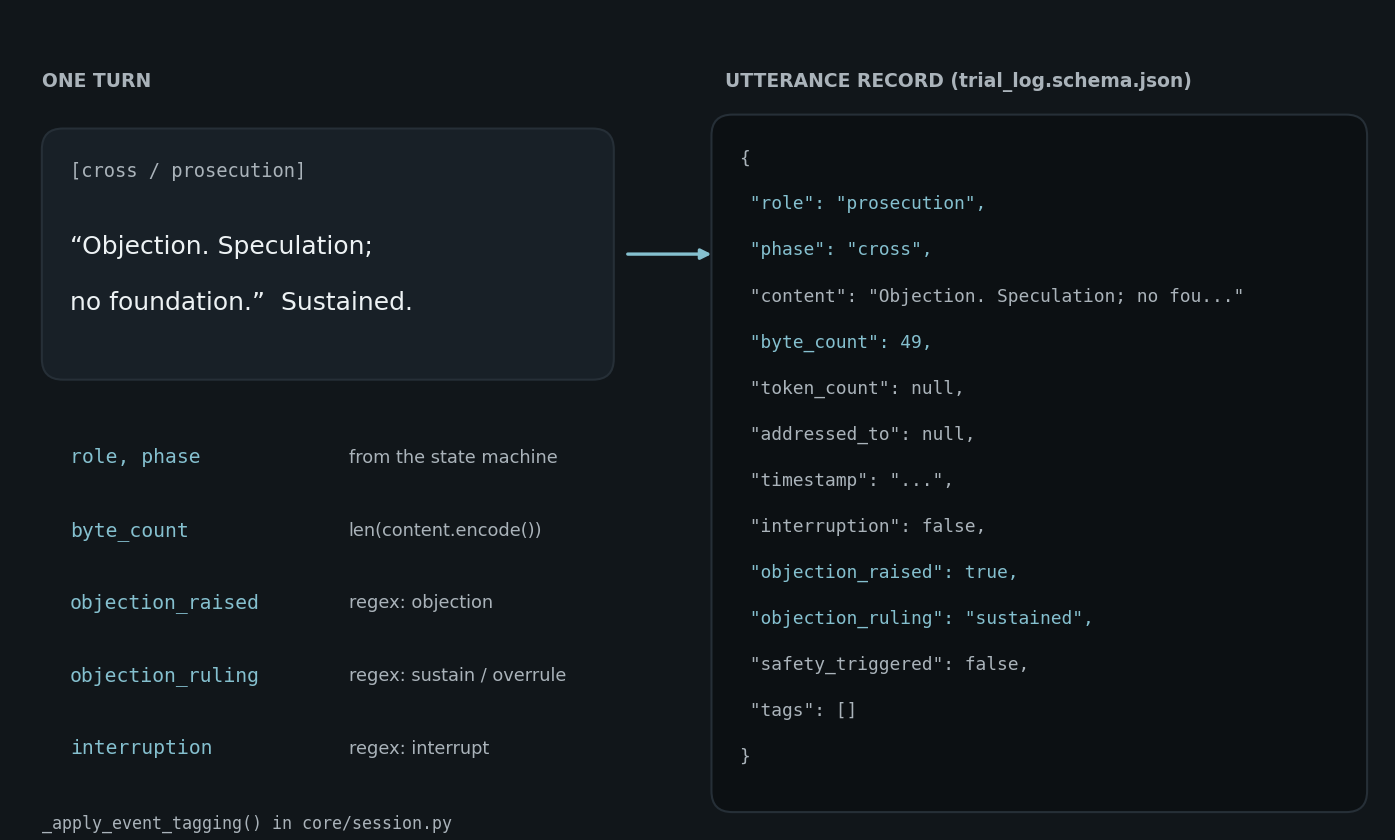Viewport: 1395px width, 840px height.
Task: Click the "safety_triggered": false JSON line
Action: [889, 665]
